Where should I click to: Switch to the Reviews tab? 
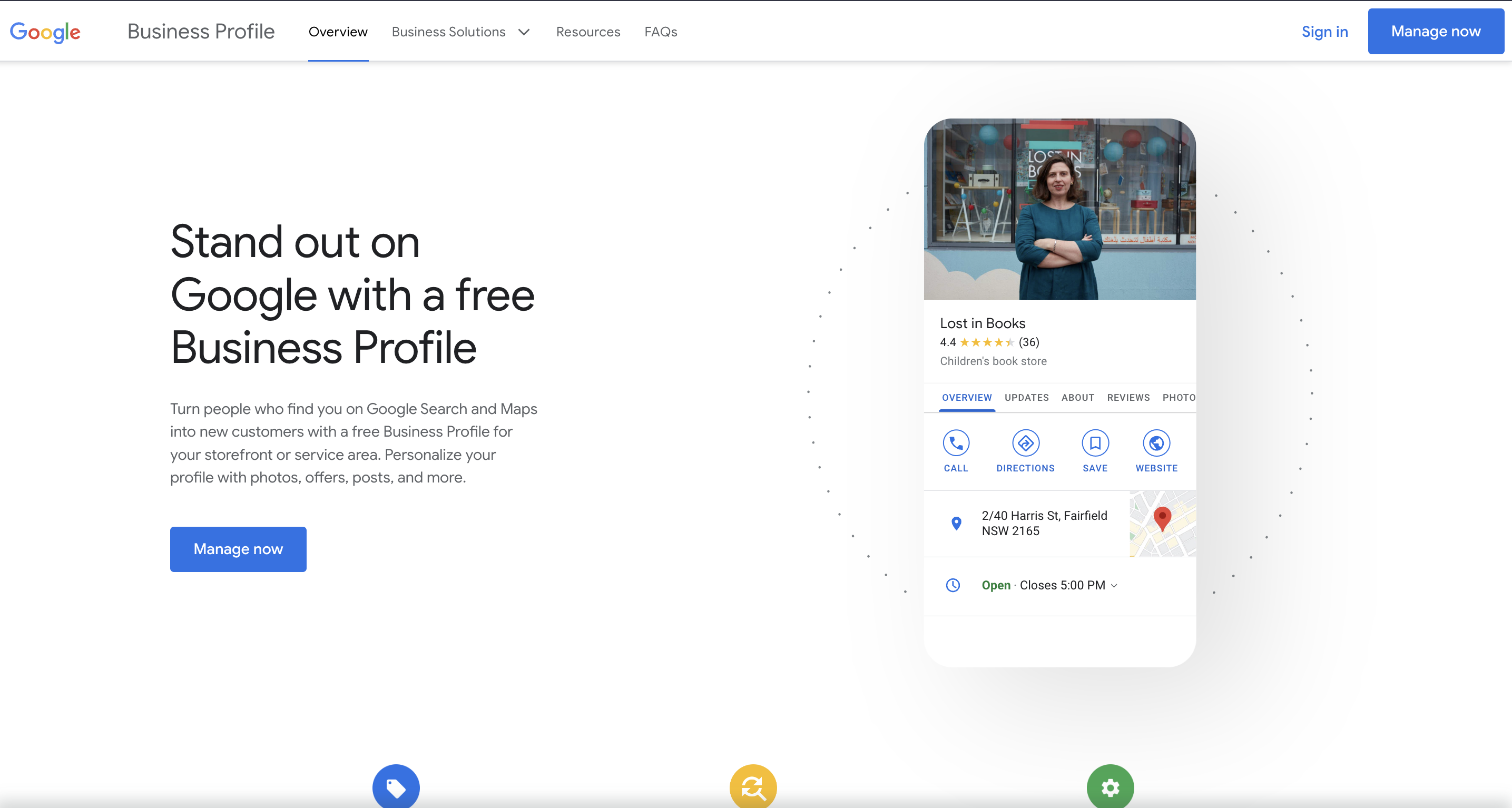(x=1128, y=397)
